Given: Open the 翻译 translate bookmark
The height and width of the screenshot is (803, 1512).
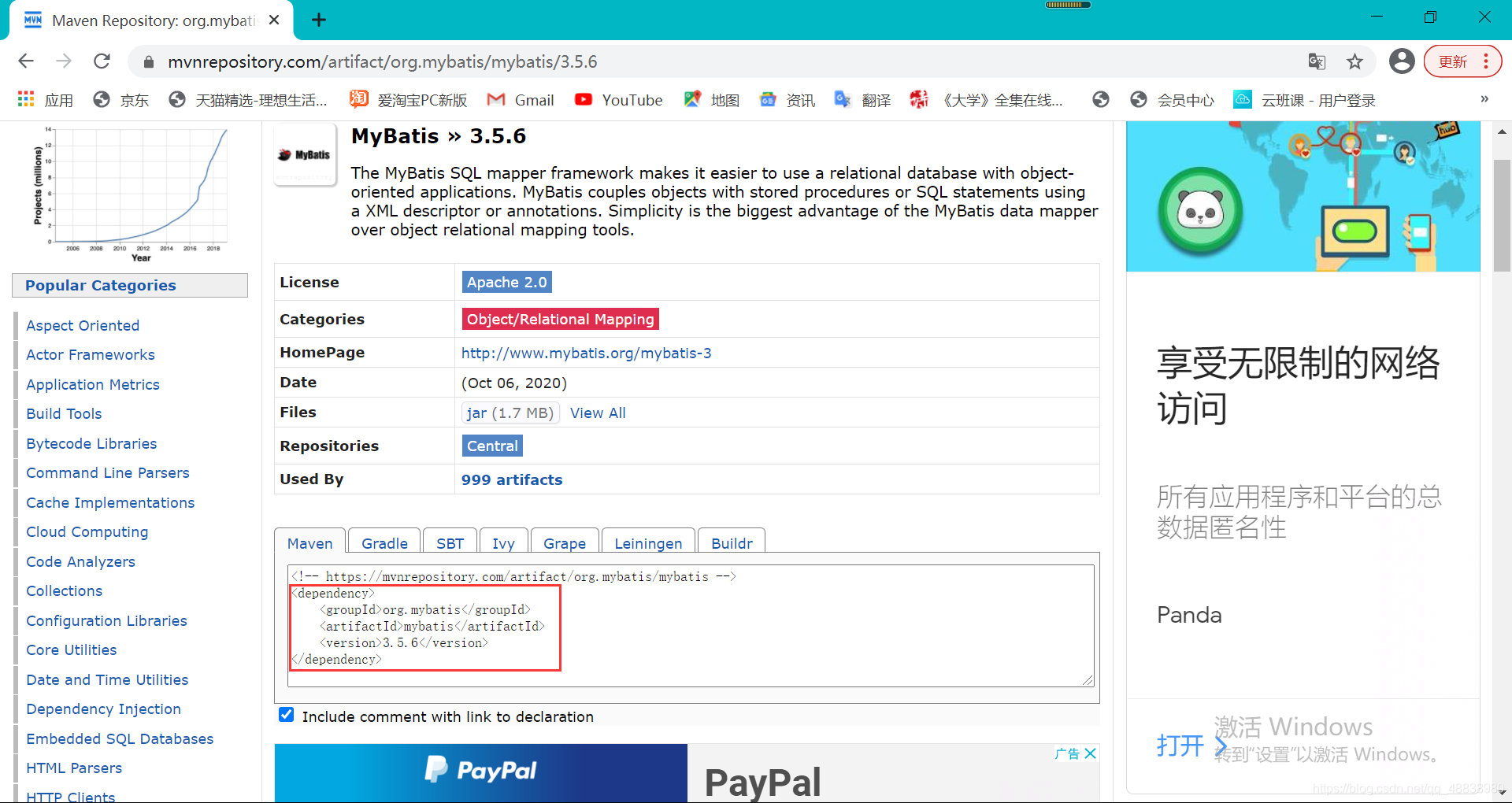Looking at the screenshot, I should [863, 100].
